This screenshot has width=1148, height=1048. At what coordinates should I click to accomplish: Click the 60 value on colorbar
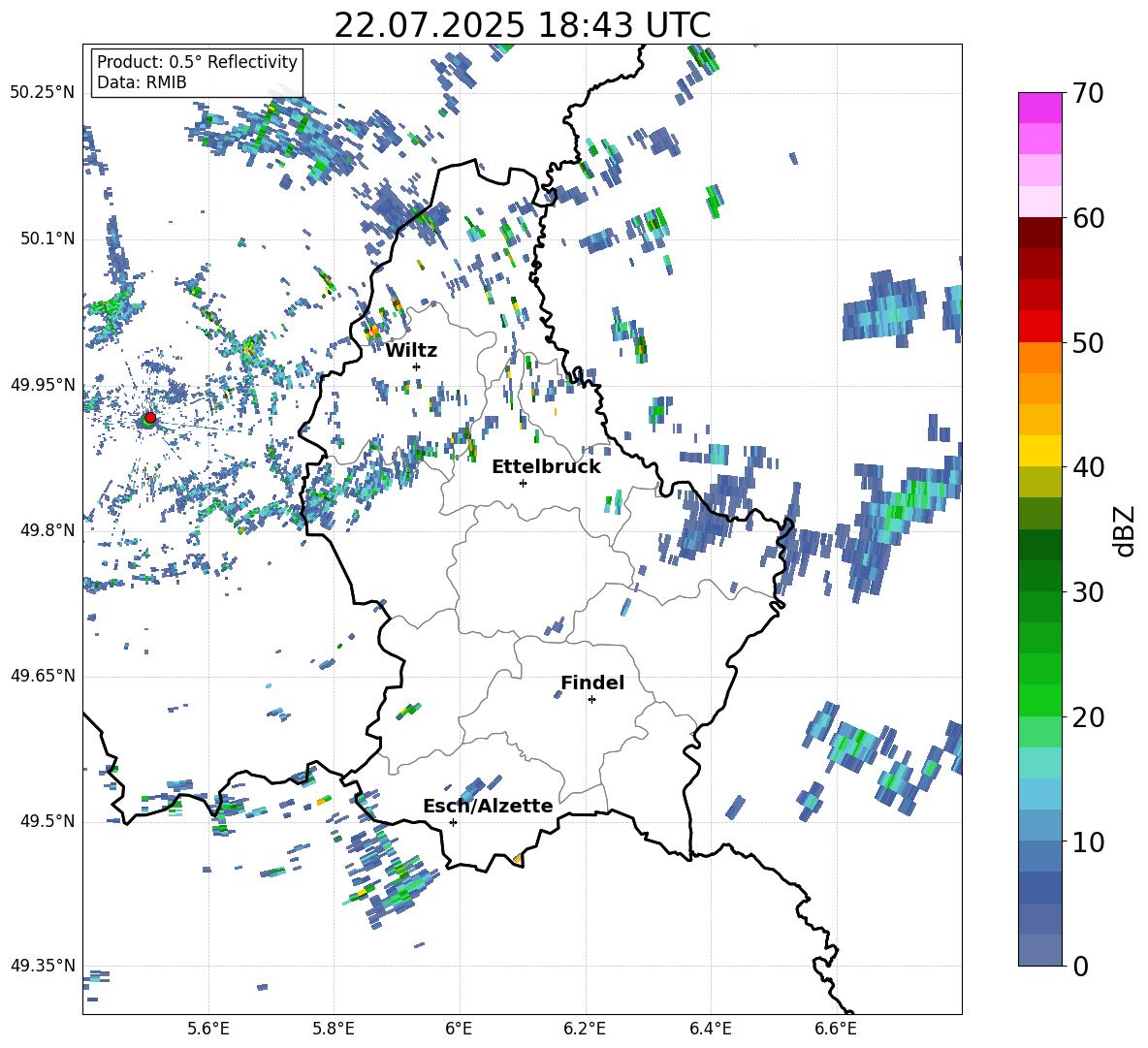[x=1088, y=218]
